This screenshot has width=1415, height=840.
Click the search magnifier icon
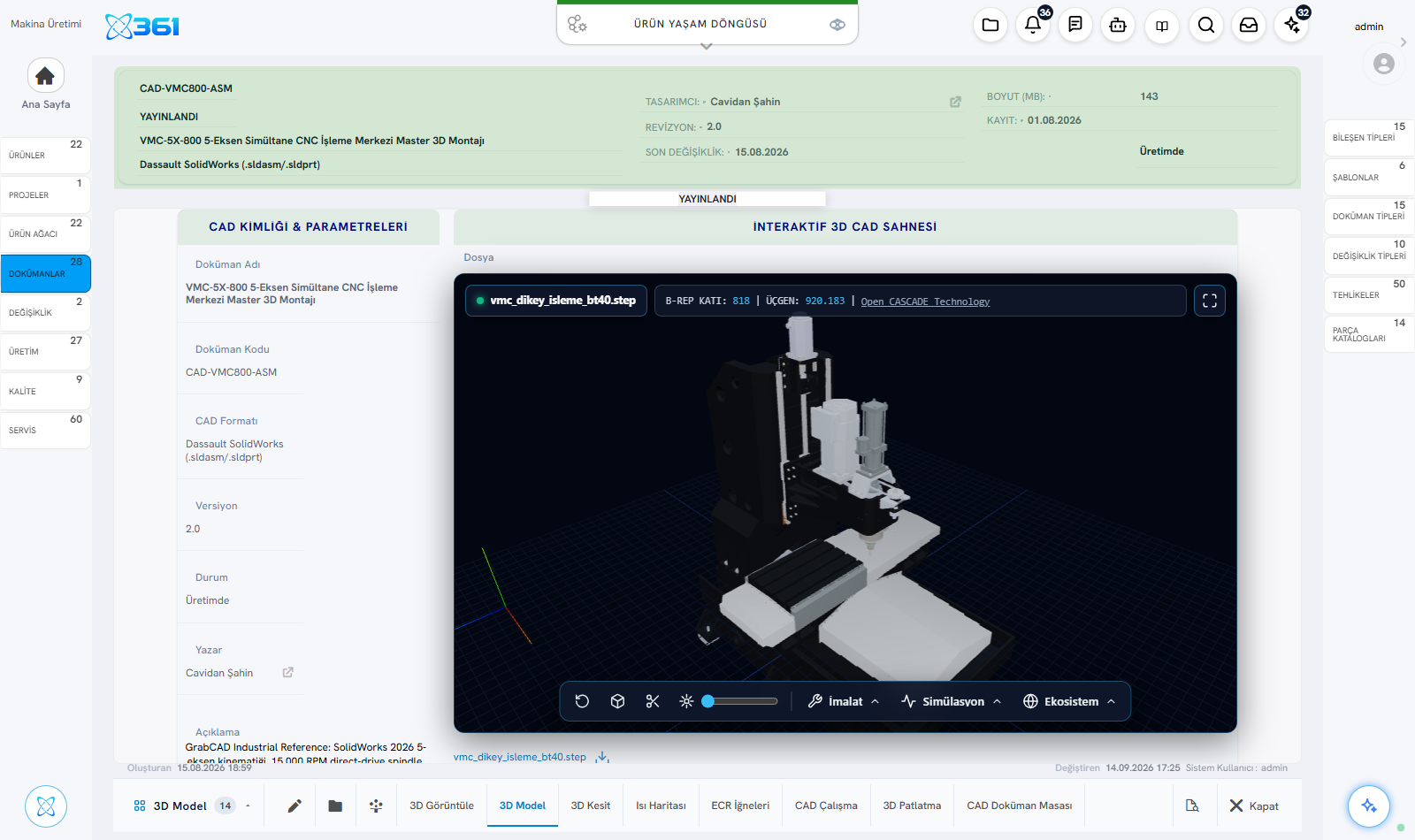pyautogui.click(x=1206, y=25)
